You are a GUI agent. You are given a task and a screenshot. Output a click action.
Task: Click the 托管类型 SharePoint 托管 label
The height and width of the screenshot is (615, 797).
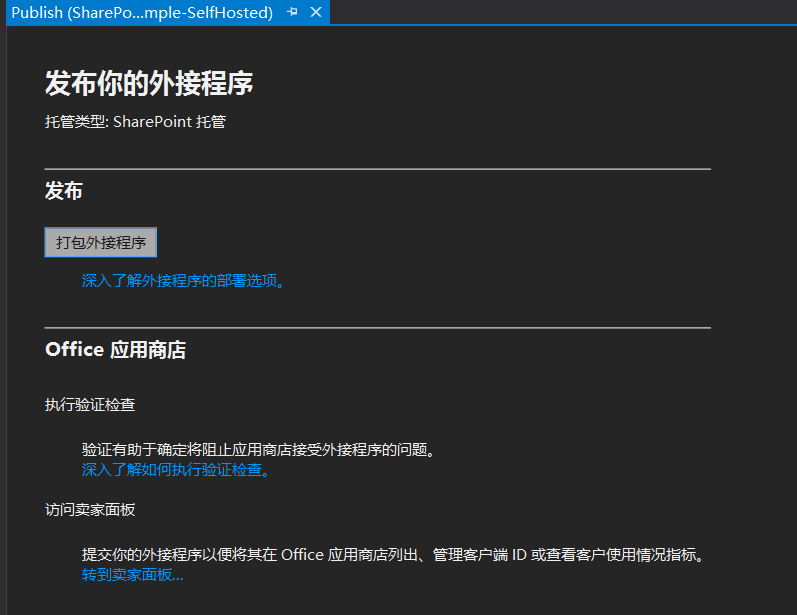click(135, 122)
